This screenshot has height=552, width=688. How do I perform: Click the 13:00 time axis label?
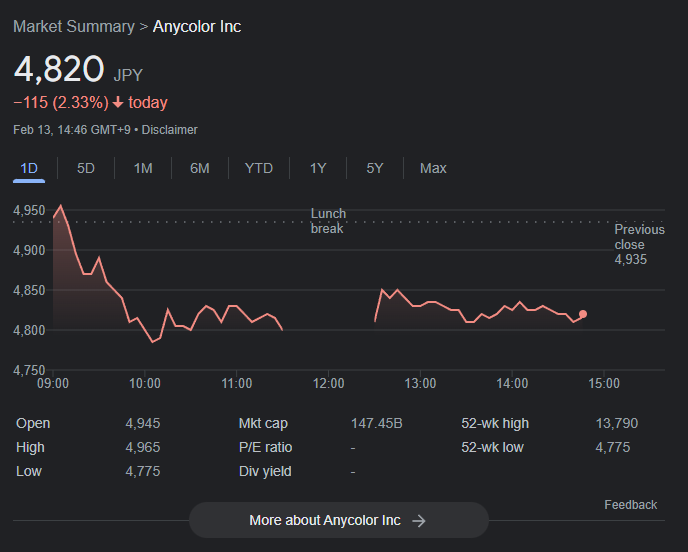420,384
